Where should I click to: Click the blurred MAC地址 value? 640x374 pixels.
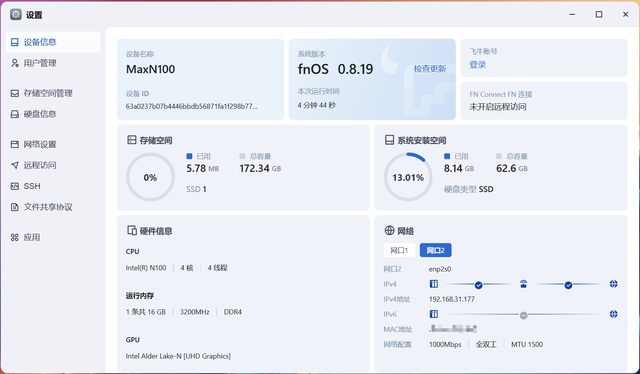point(453,329)
